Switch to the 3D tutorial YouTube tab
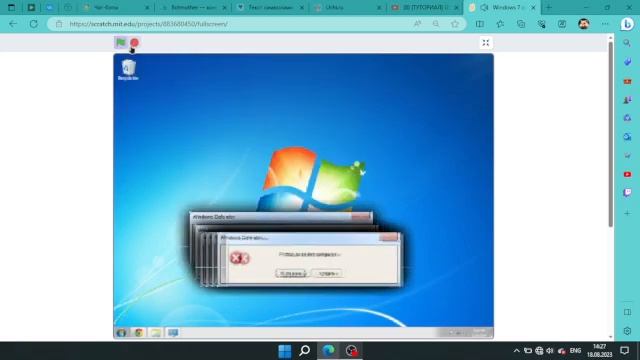Screen dimensions: 640x360 click(425, 7)
